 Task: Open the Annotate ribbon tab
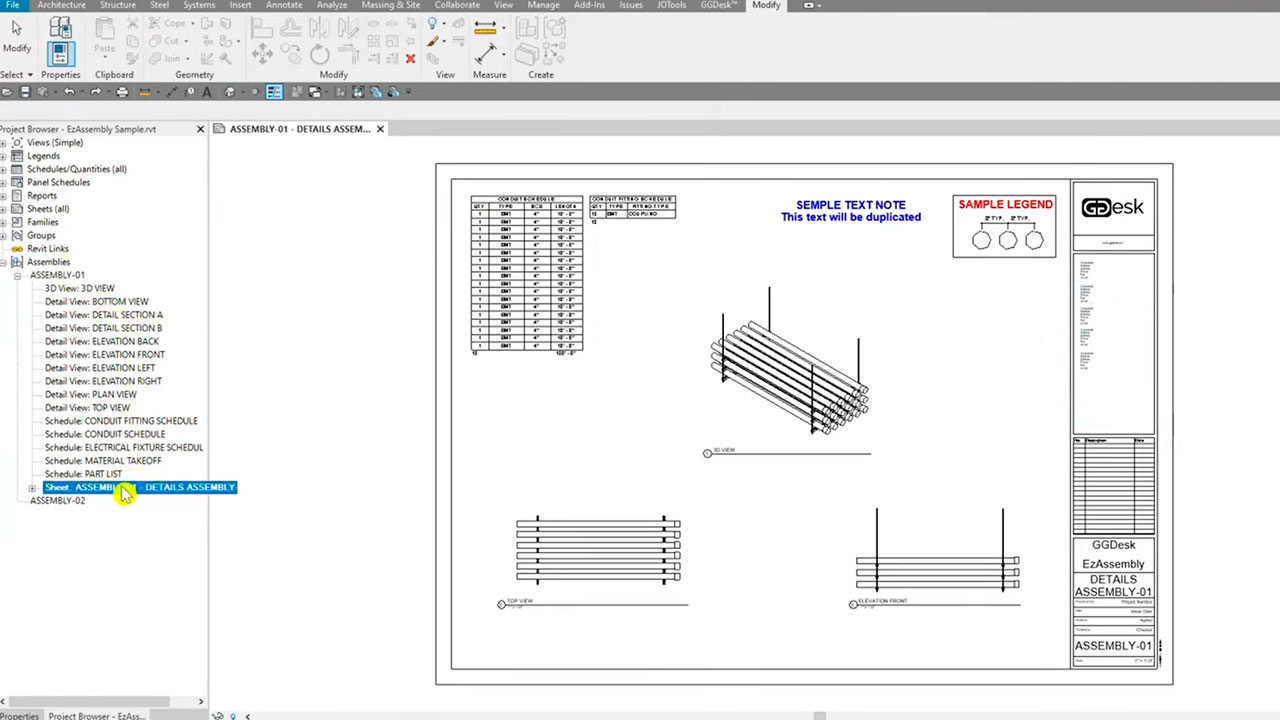(x=283, y=5)
